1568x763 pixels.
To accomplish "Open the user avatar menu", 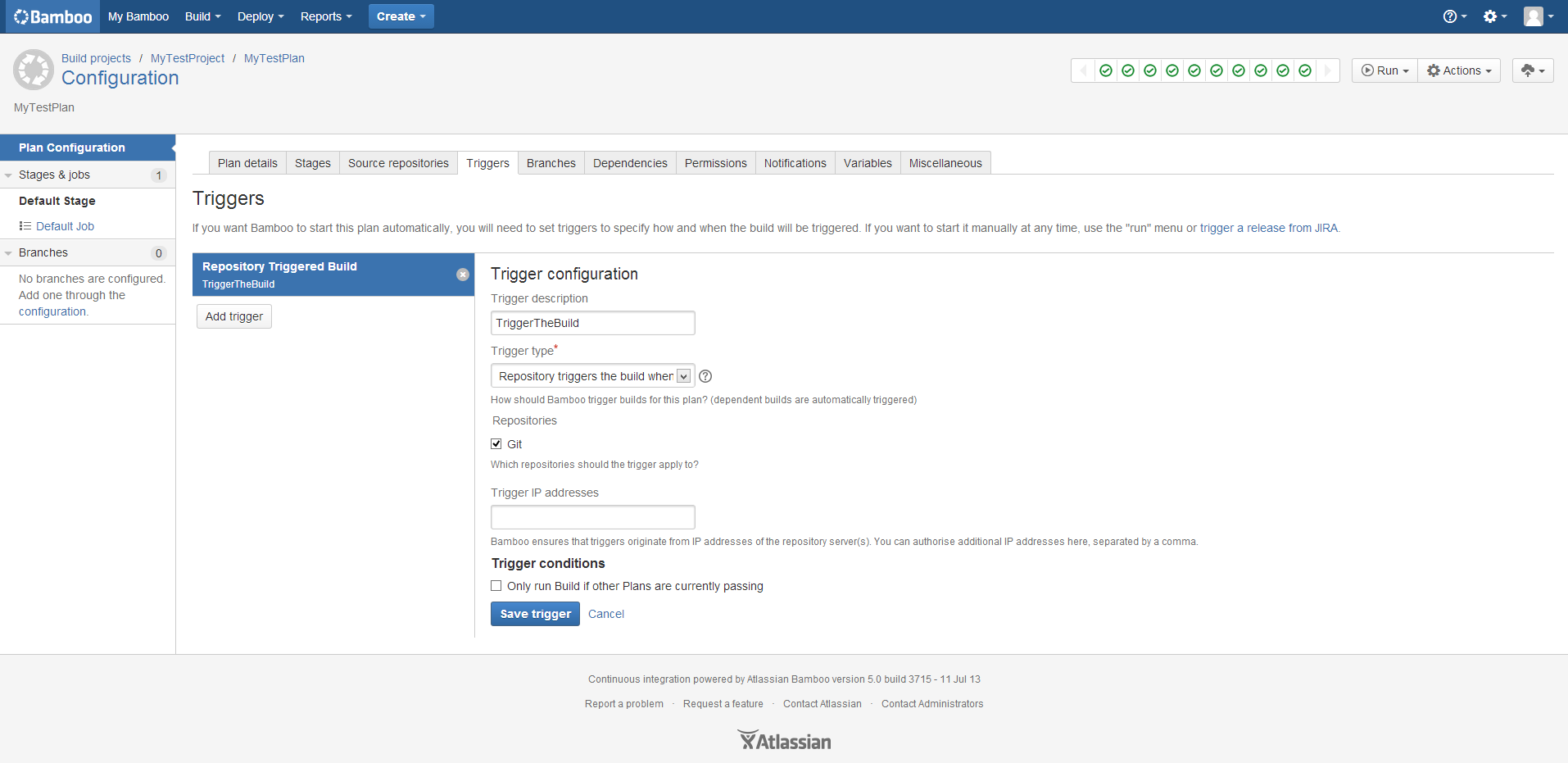I will pyautogui.click(x=1538, y=16).
